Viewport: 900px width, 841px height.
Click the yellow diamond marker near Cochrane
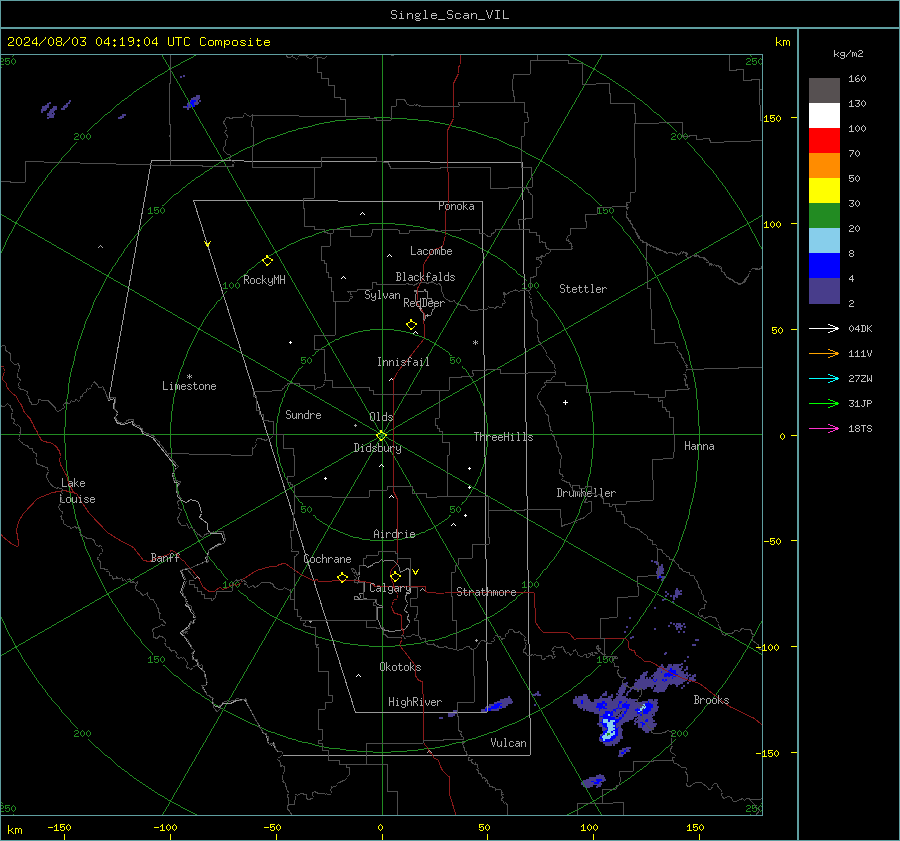tap(342, 578)
